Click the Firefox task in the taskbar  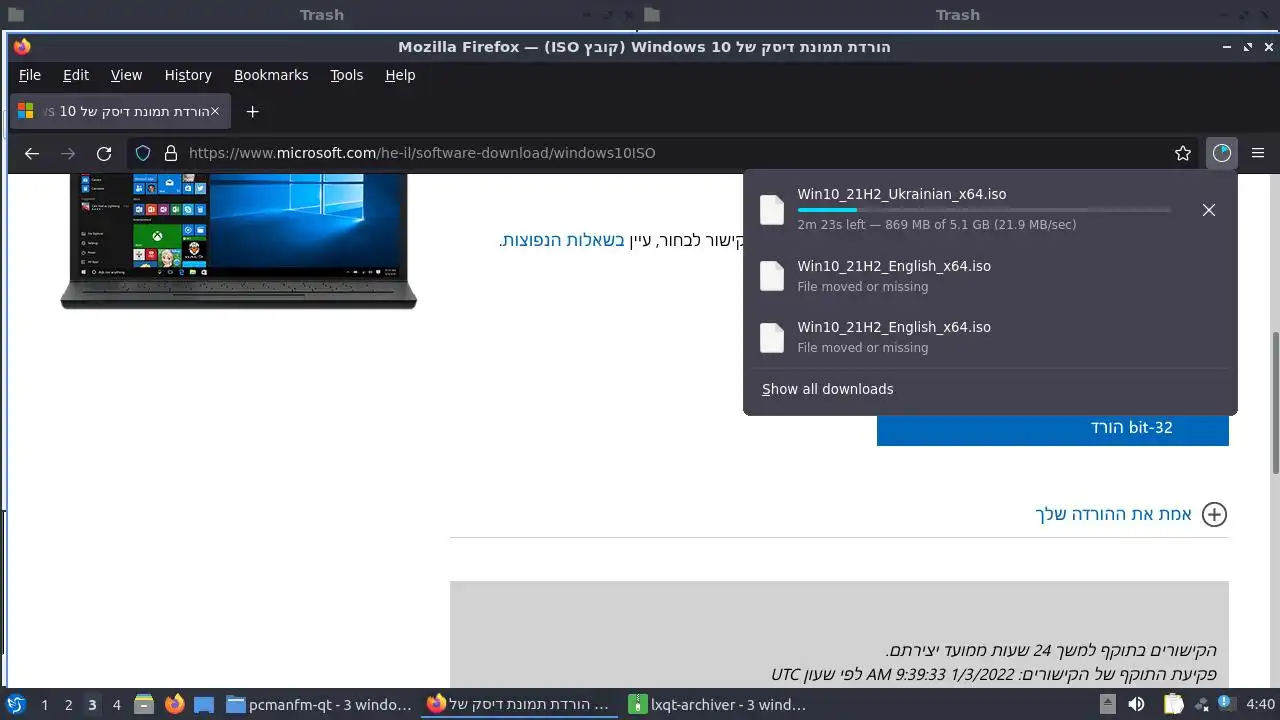coord(520,705)
